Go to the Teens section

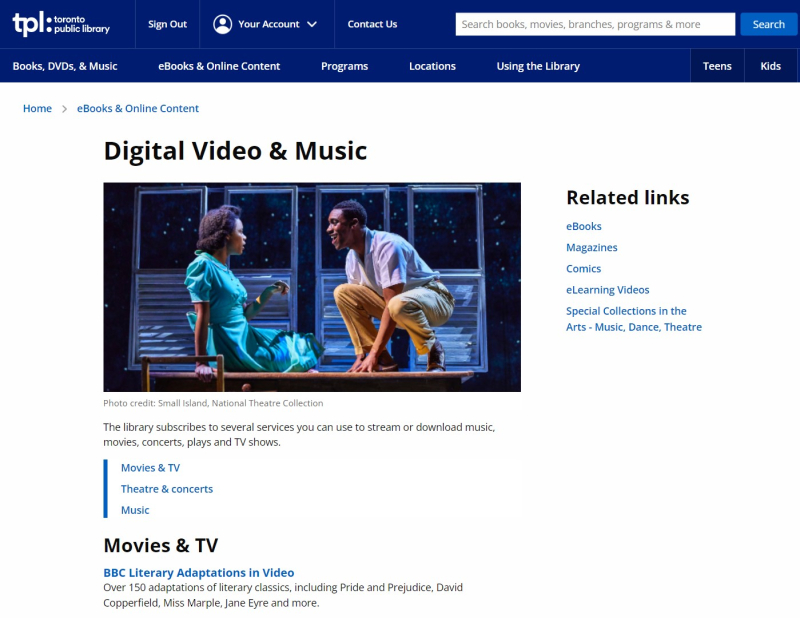717,66
